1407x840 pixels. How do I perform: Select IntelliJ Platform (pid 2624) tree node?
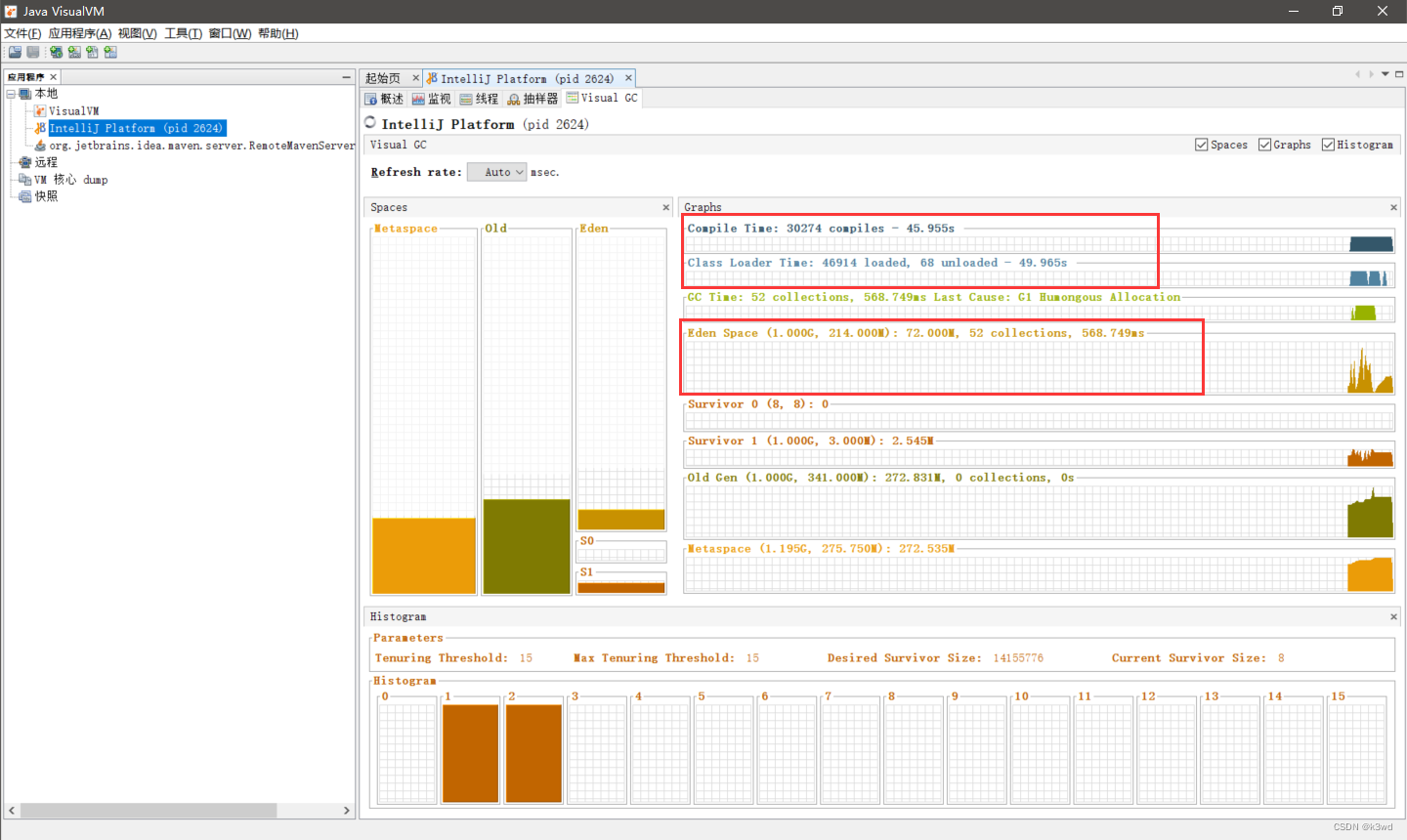point(137,128)
